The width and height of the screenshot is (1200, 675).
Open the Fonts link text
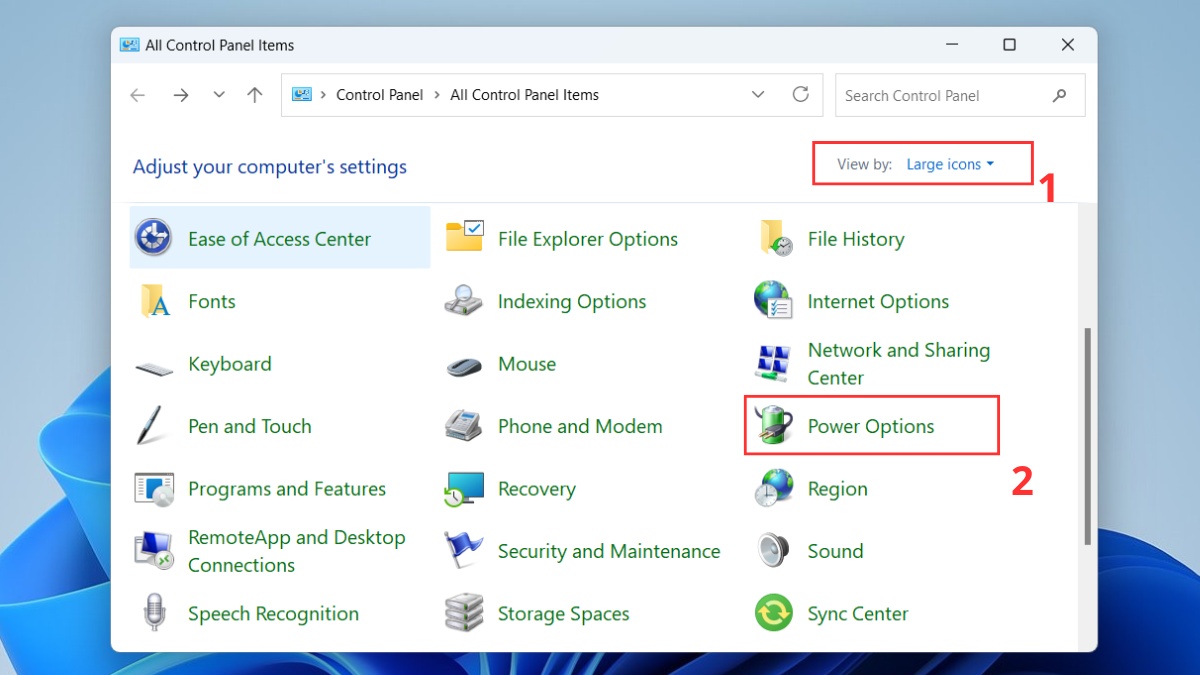coord(212,301)
